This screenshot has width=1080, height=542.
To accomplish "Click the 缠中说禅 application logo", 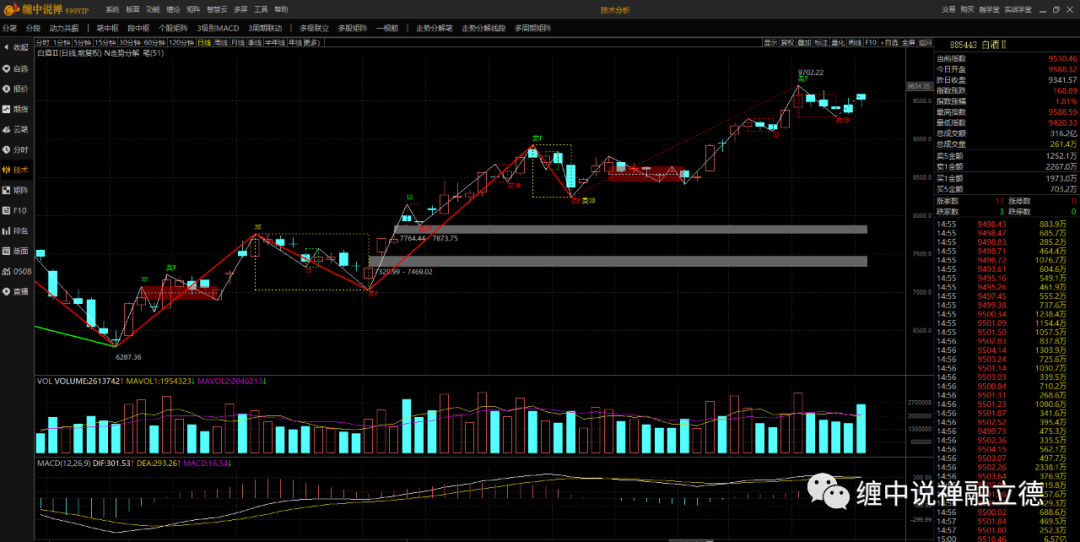I will pyautogui.click(x=45, y=10).
